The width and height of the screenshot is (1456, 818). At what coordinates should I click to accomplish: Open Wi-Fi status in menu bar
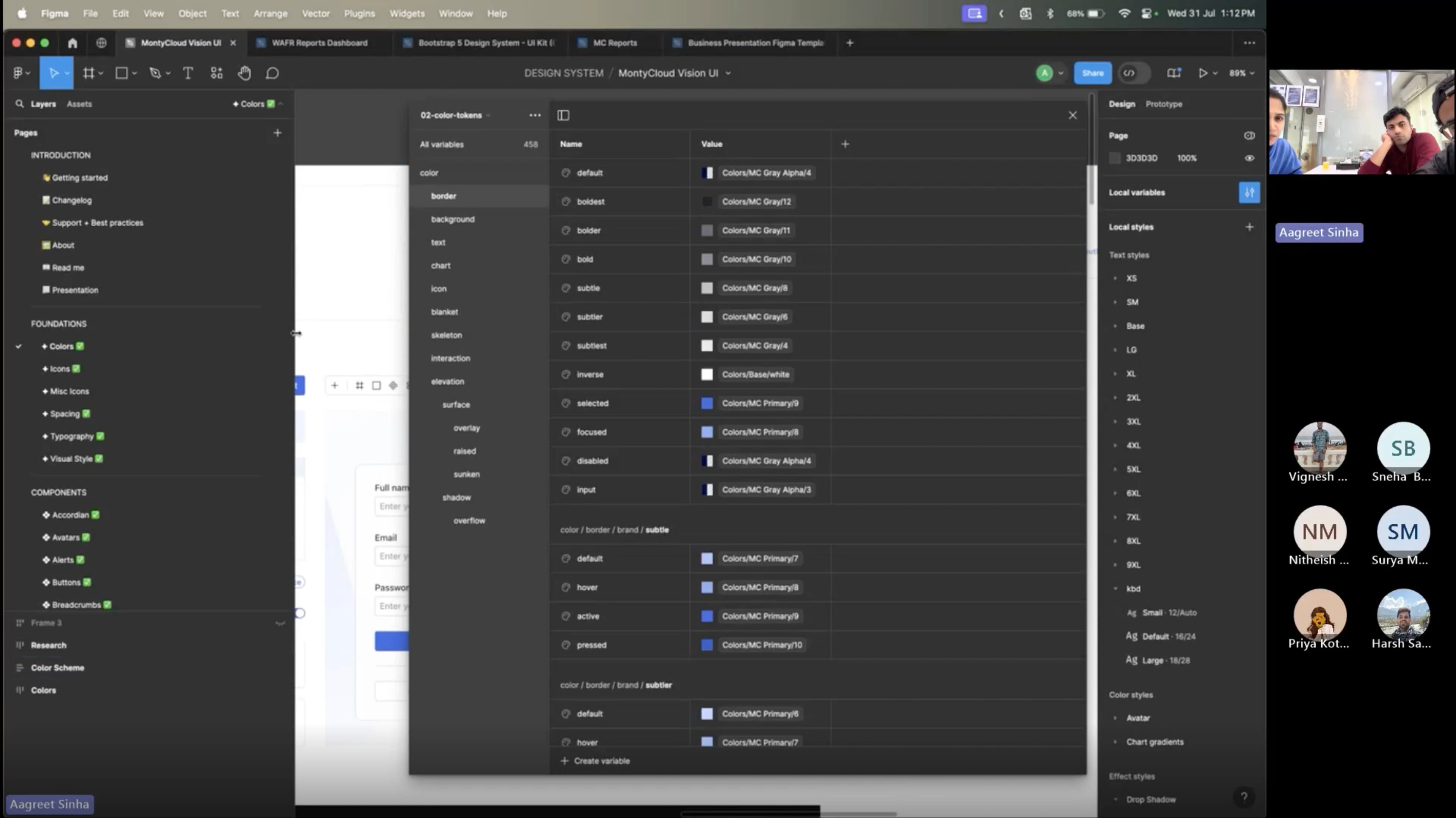(x=1124, y=14)
